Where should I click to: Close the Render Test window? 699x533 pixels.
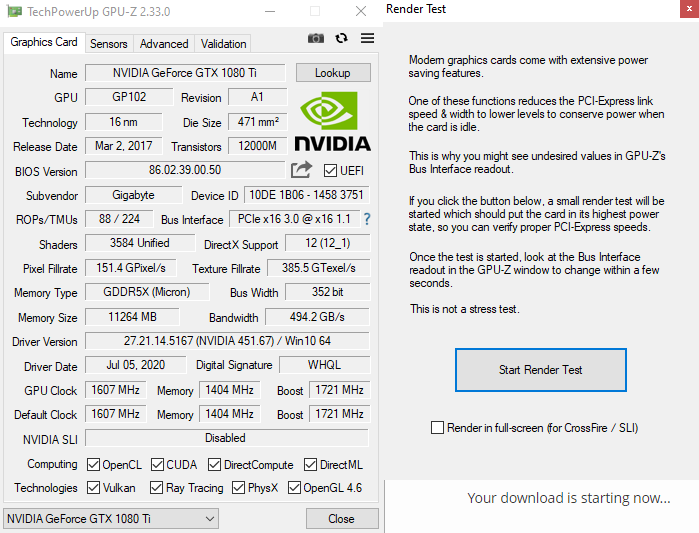689,9
